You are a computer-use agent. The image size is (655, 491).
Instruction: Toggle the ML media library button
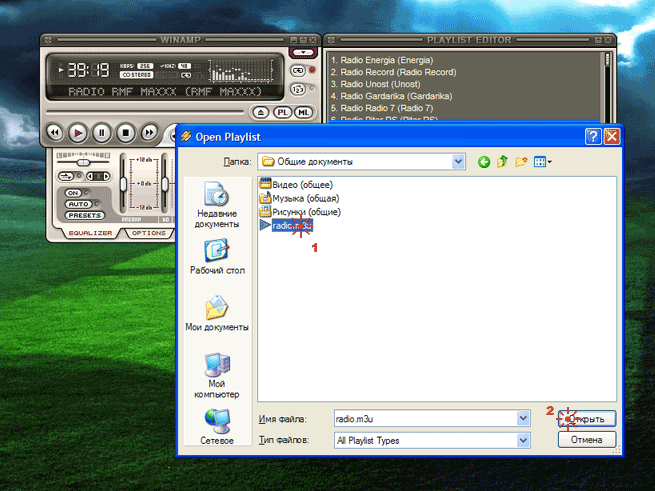pyautogui.click(x=303, y=112)
